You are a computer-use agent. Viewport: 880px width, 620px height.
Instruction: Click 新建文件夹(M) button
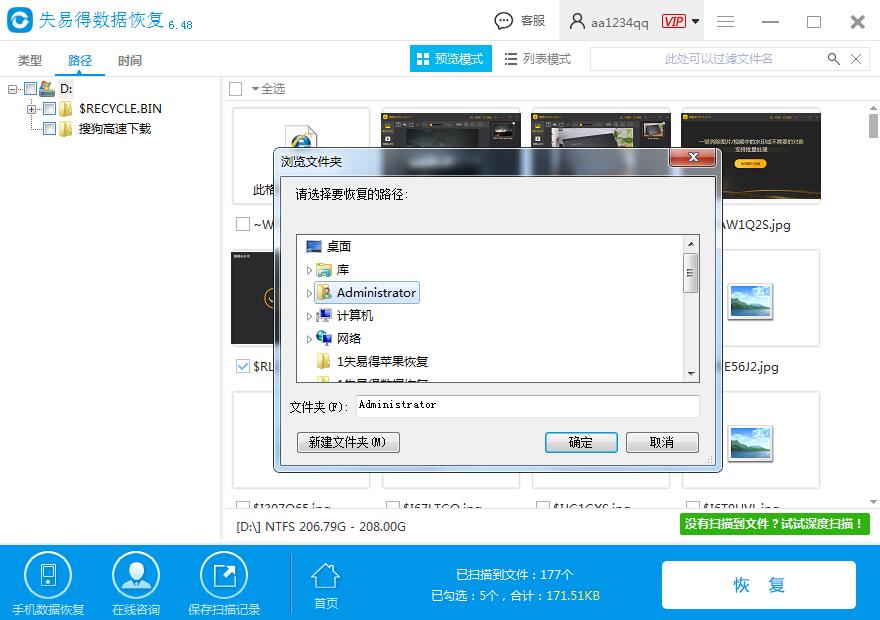point(348,442)
